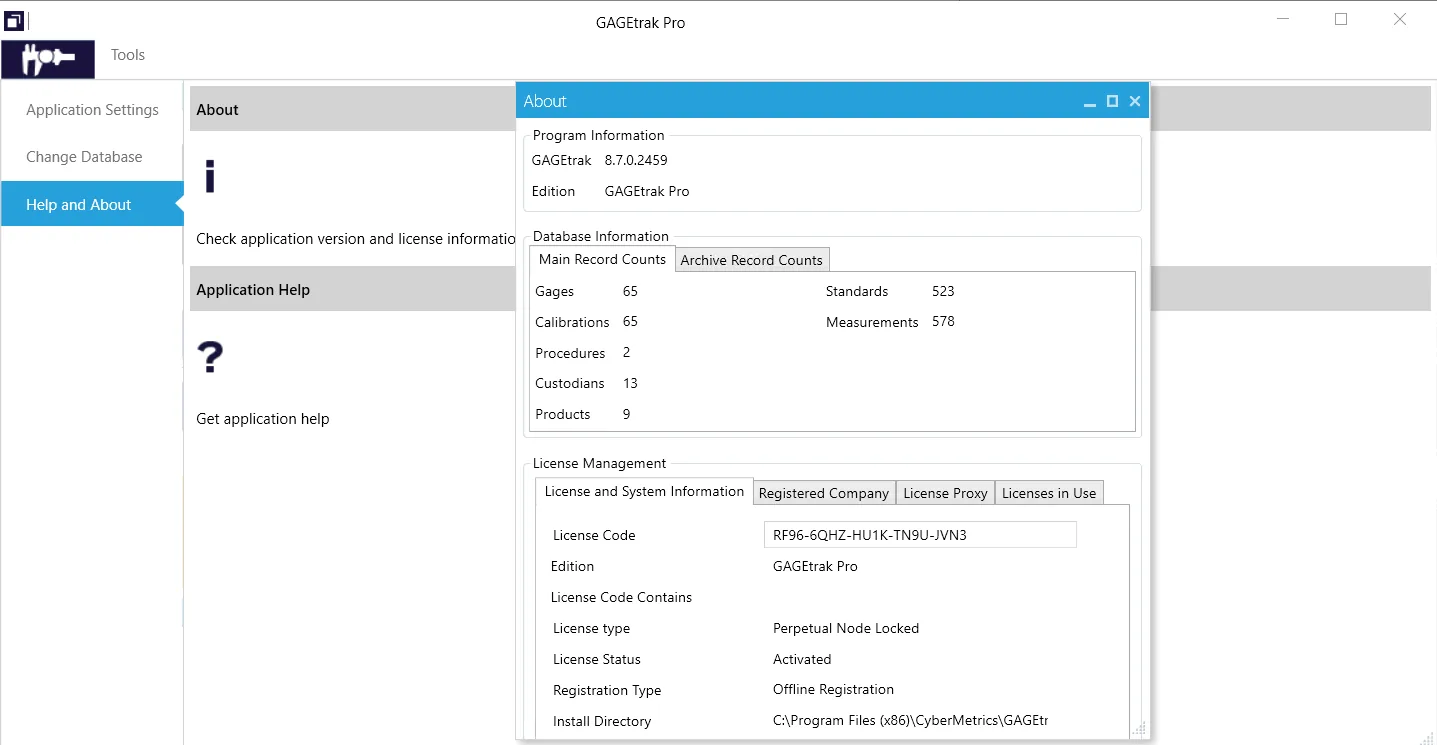Click into the License Code field
The width and height of the screenshot is (1437, 745).
[x=920, y=535]
